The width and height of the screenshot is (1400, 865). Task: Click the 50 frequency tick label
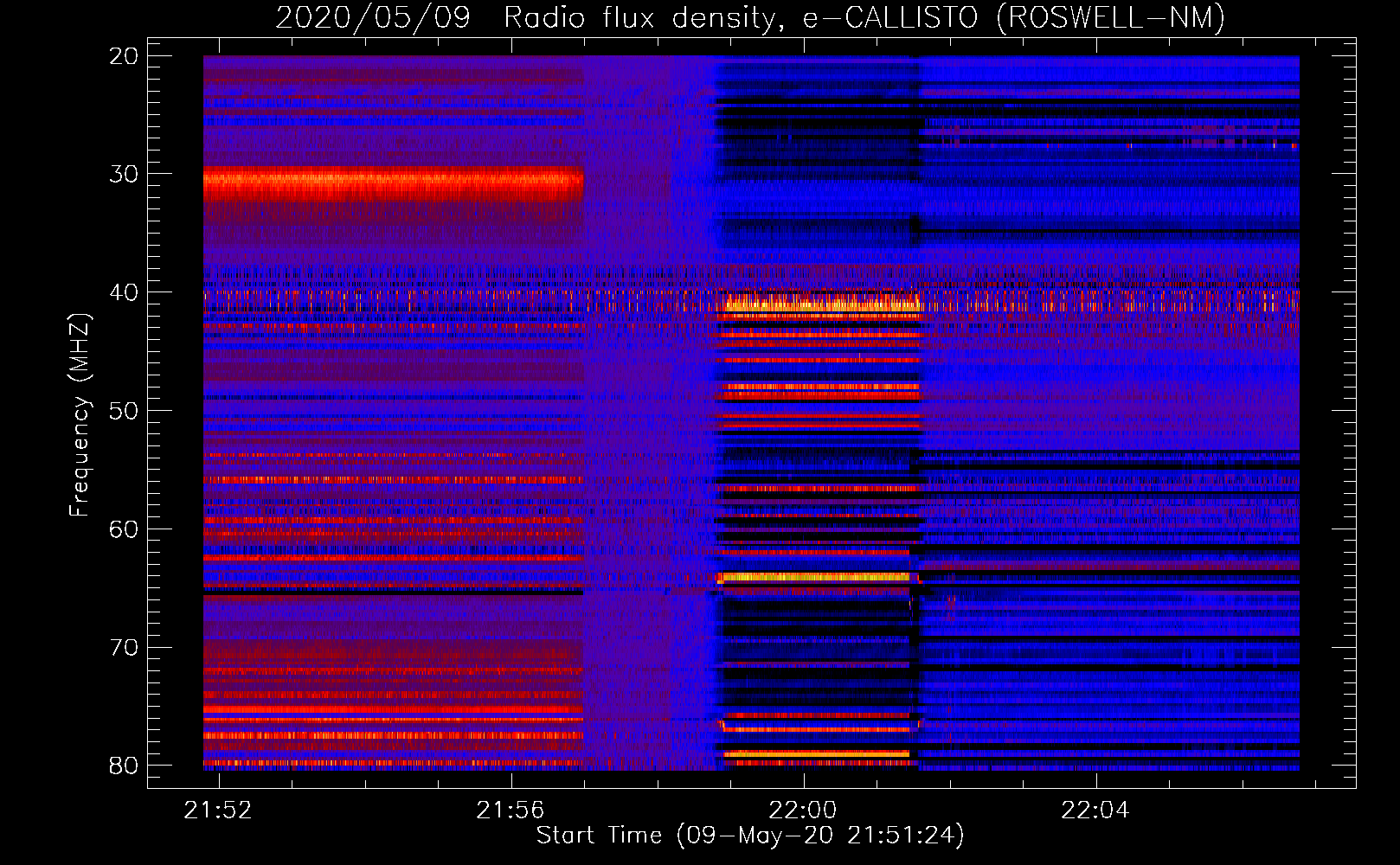click(x=124, y=410)
